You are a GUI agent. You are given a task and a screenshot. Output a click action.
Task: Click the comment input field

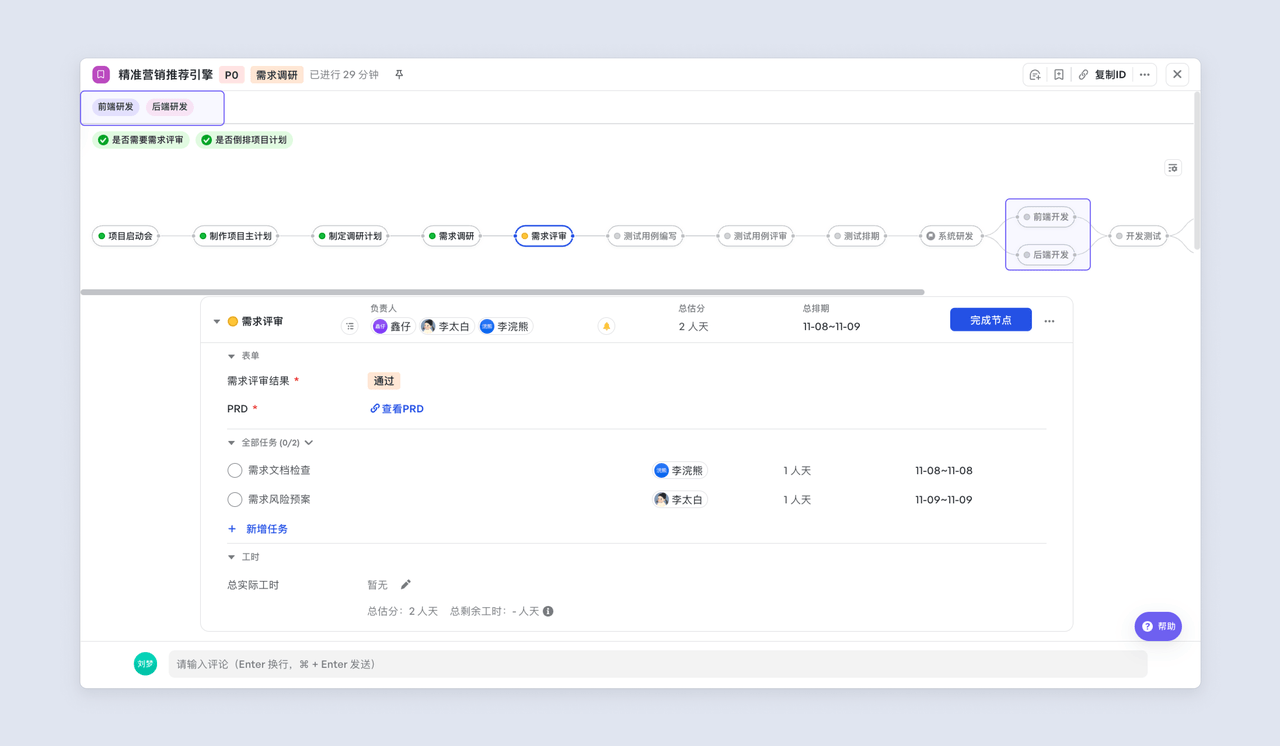point(657,664)
